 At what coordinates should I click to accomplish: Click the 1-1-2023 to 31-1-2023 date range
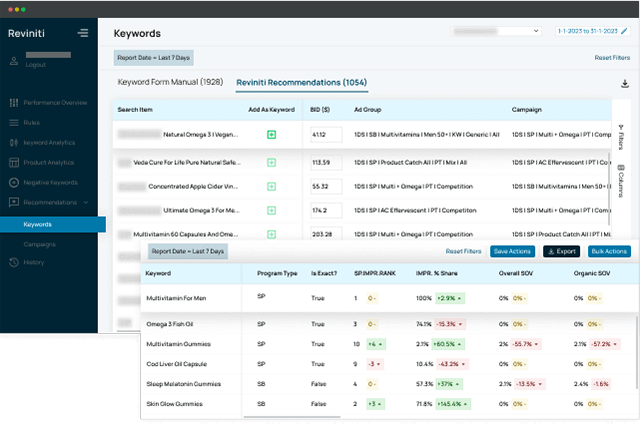[588, 31]
